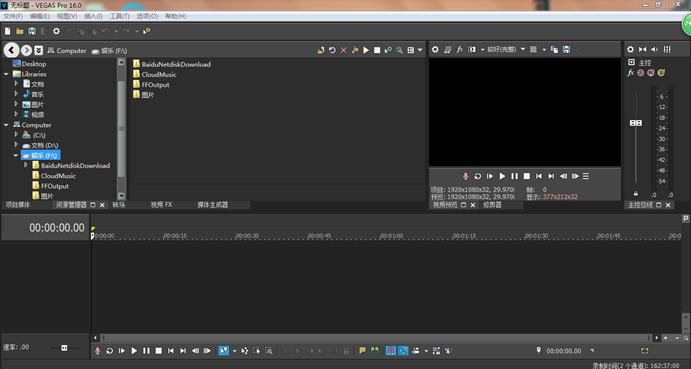Screen dimensions: 691x369
Task: Open the preview quality dropdown
Action: pos(506,49)
